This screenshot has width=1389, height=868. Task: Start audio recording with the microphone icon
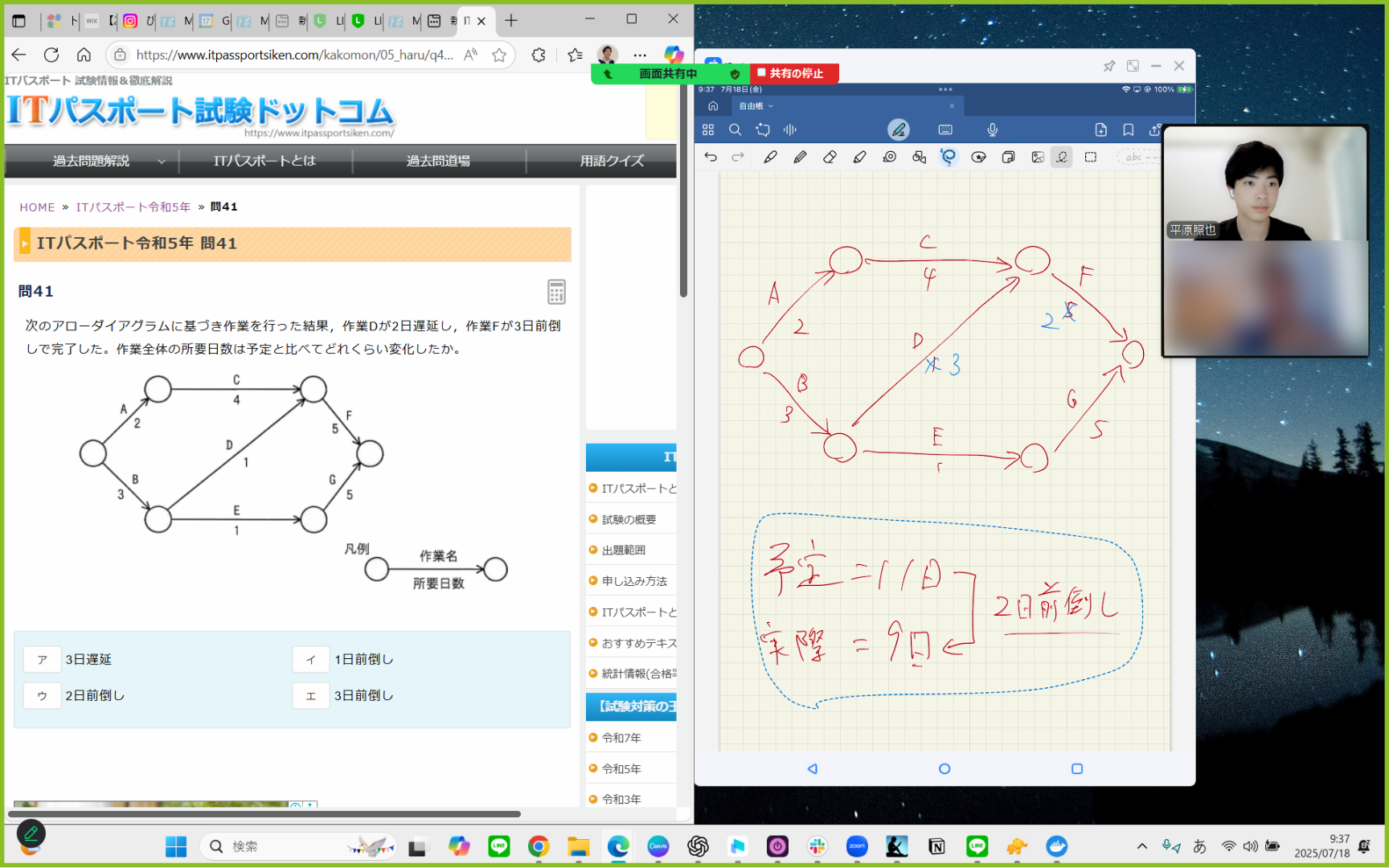(993, 129)
